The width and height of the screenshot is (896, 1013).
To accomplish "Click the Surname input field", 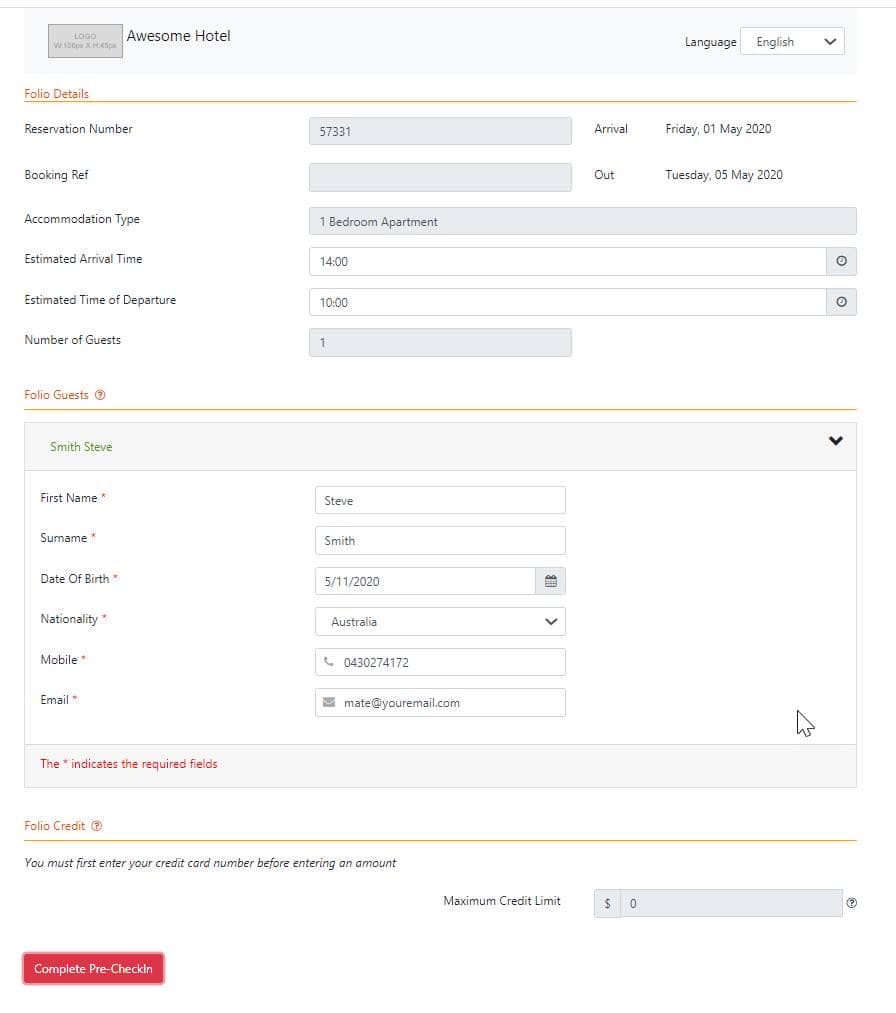I will [x=440, y=540].
